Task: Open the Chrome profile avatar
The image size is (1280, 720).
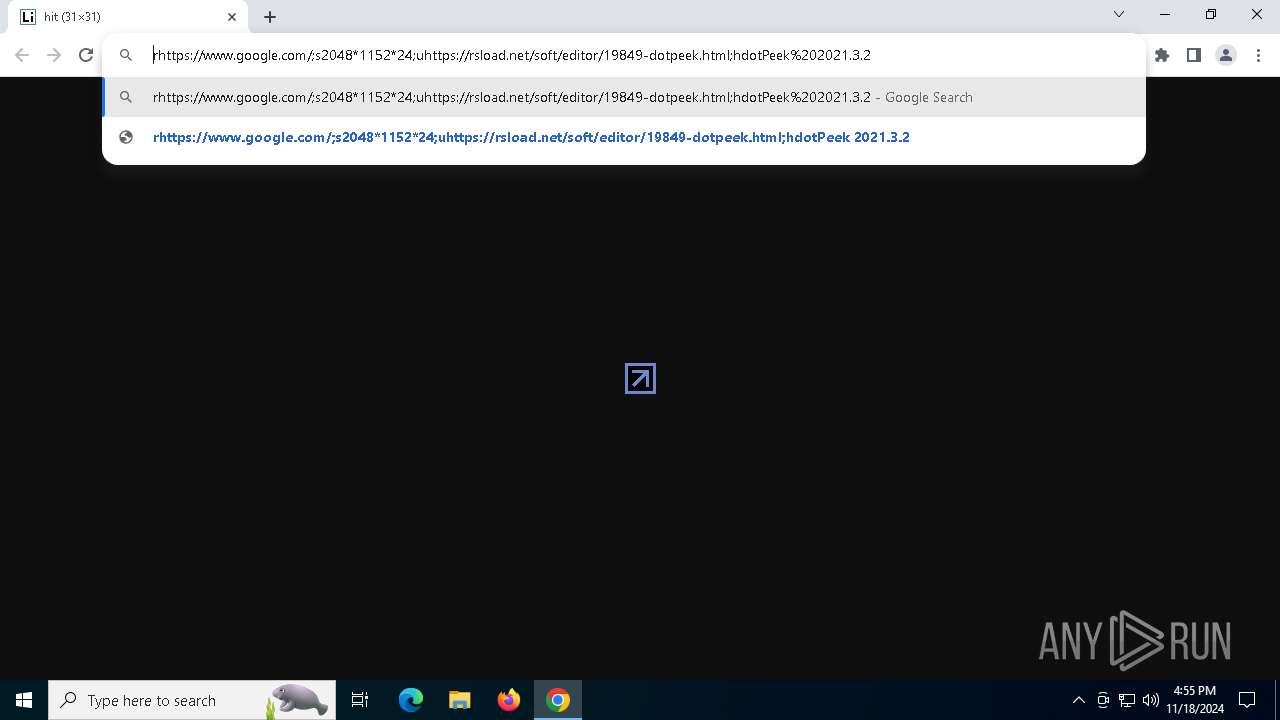Action: tap(1226, 55)
